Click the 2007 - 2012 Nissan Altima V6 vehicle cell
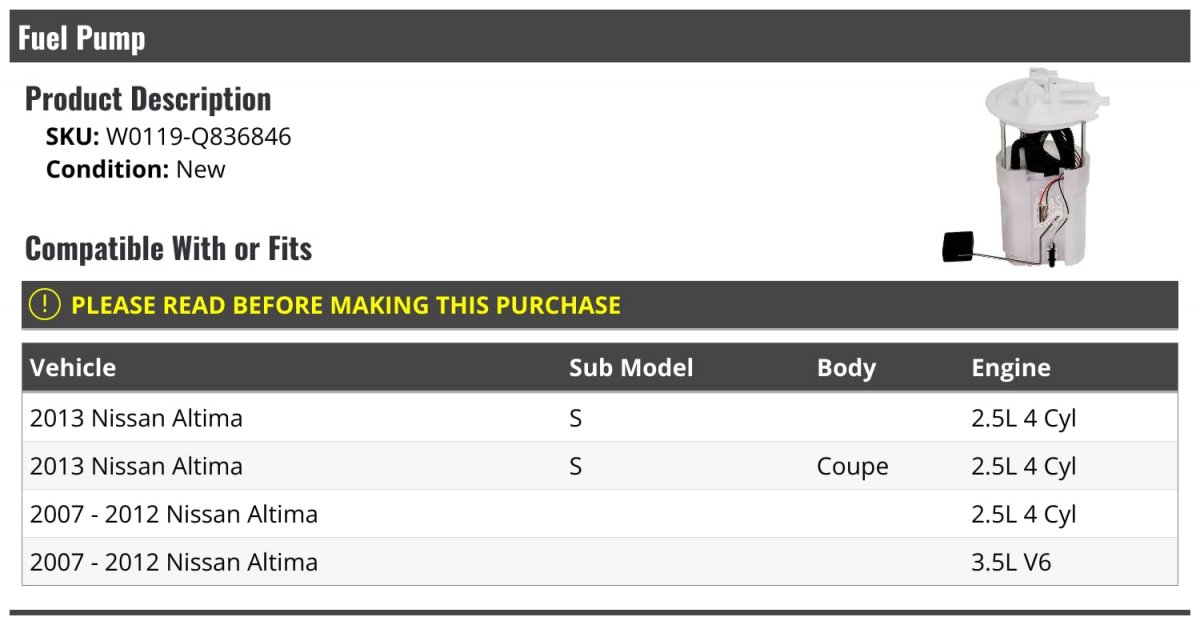Screen dimensions: 1200x625 coord(174,562)
